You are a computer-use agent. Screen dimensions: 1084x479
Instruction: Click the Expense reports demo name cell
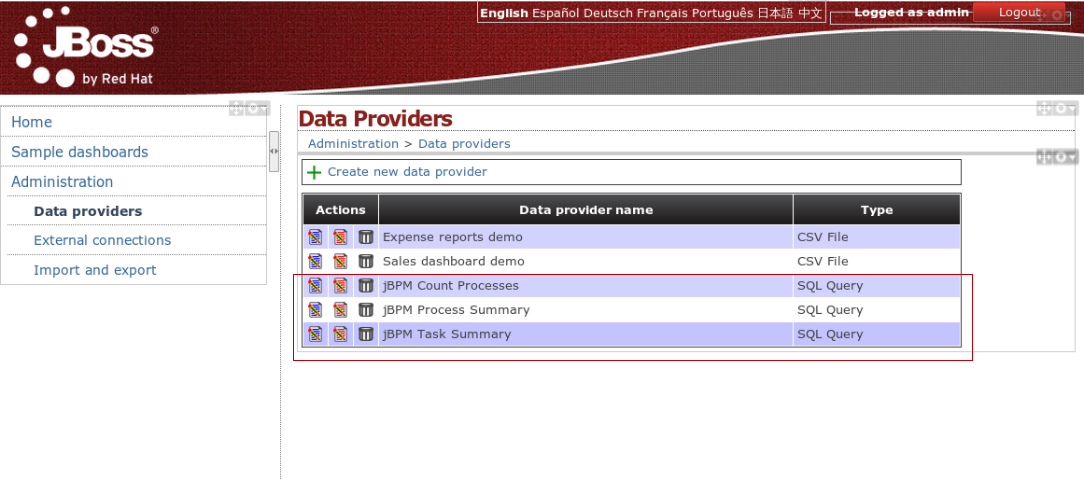tap(586, 237)
